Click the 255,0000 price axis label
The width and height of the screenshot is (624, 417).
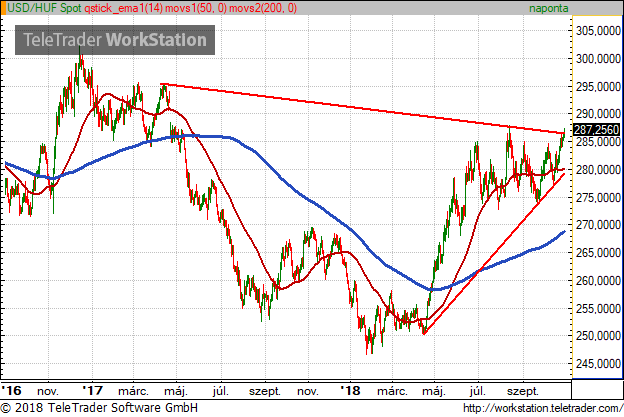click(598, 309)
